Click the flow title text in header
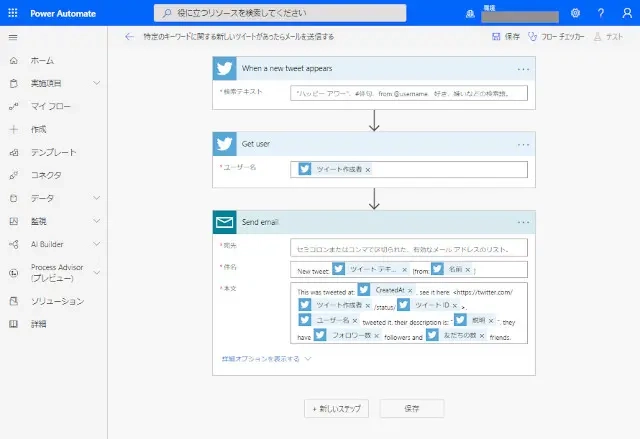Viewport: 640px width, 439px height. point(238,37)
